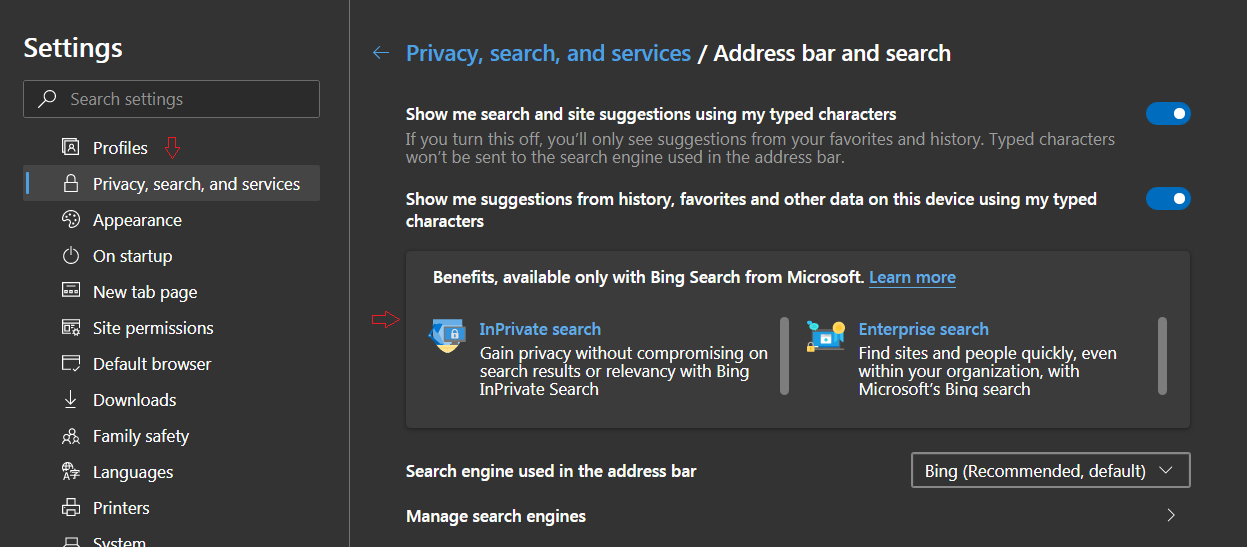Open On startup settings
Image resolution: width=1247 pixels, height=547 pixels.
click(172, 256)
